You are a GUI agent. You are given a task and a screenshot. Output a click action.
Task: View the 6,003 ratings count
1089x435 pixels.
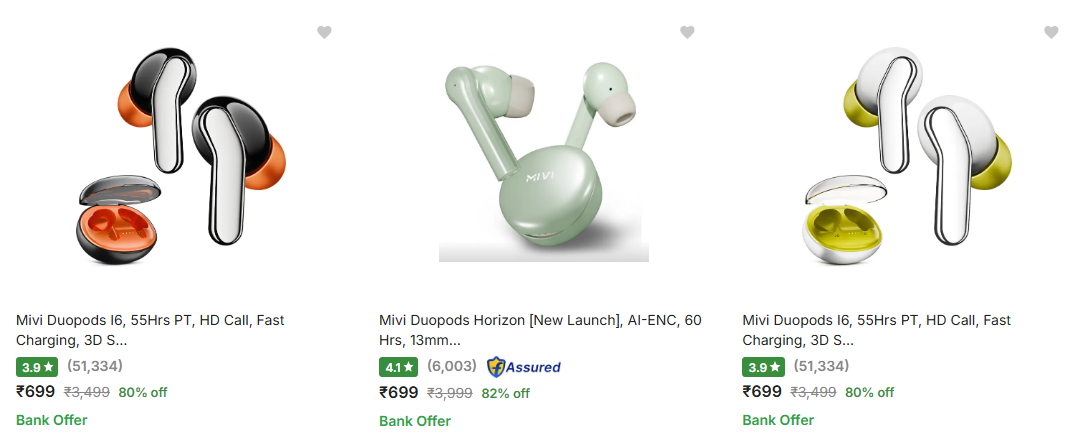click(452, 366)
